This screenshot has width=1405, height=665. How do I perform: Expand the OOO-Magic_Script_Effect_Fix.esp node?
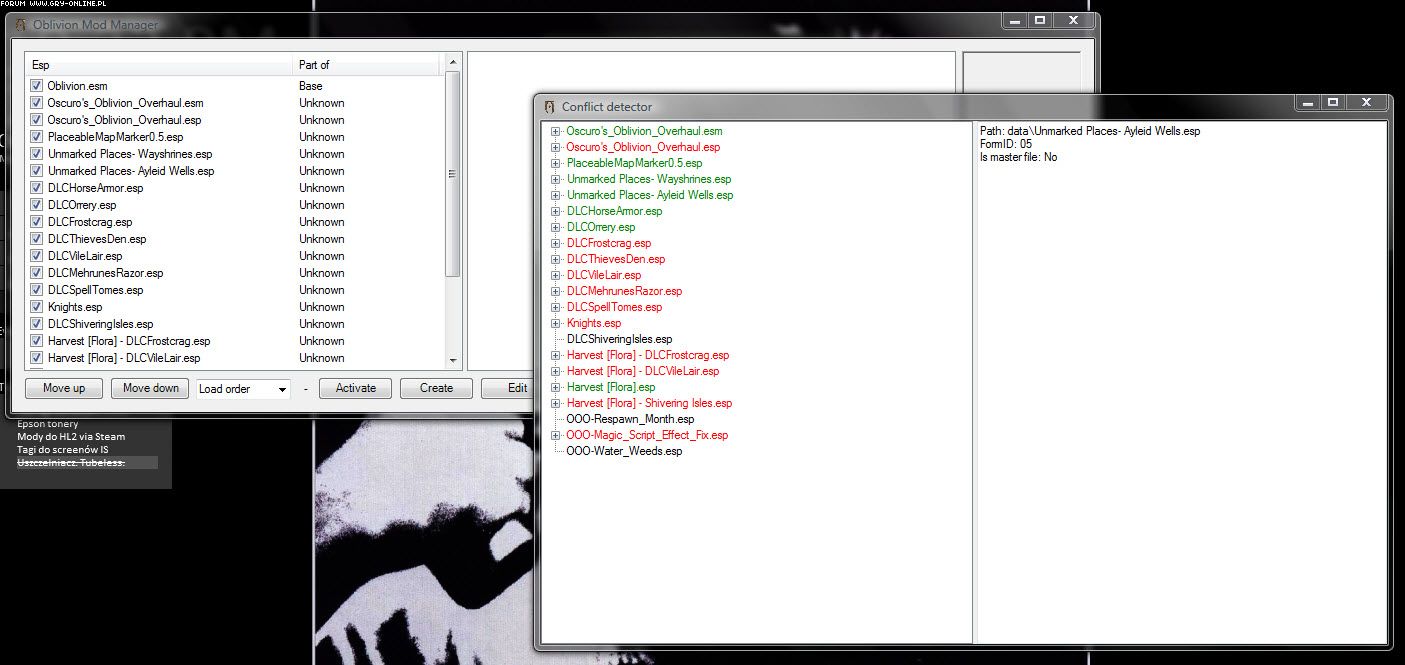coord(556,435)
